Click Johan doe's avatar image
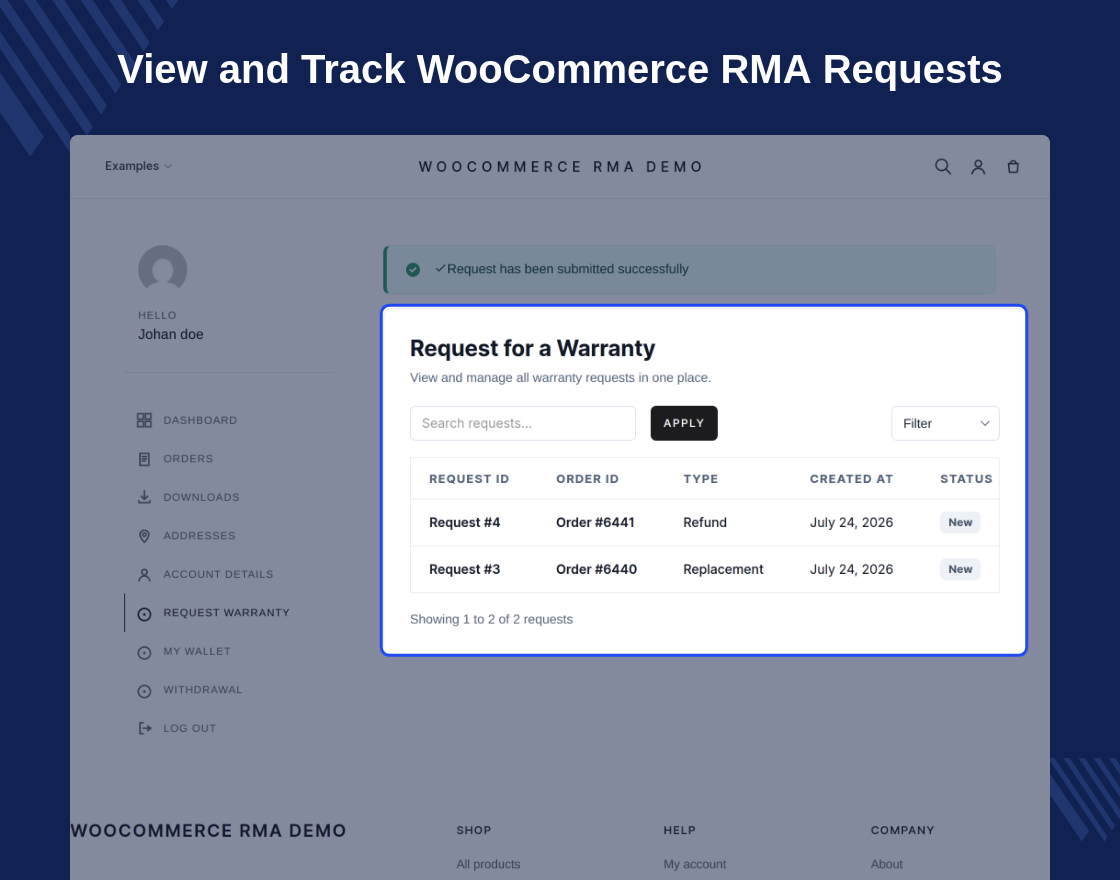Screen dimensions: 1120x880 pyautogui.click(x=163, y=269)
